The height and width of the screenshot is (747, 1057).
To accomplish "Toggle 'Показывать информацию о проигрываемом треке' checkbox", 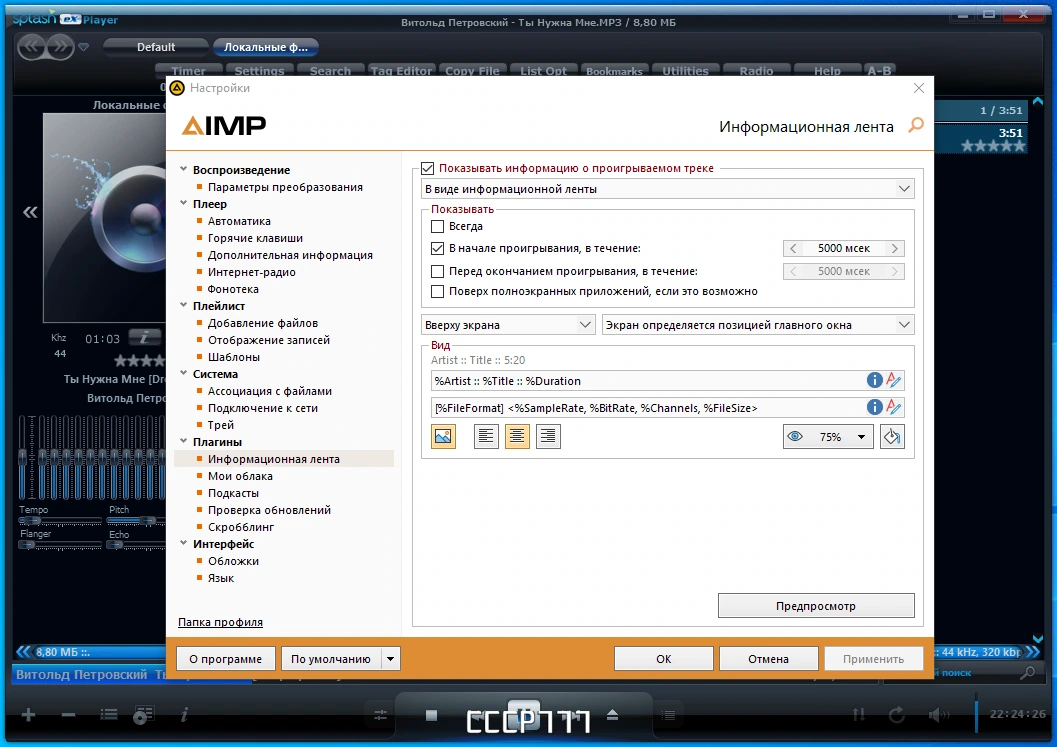I will (427, 168).
